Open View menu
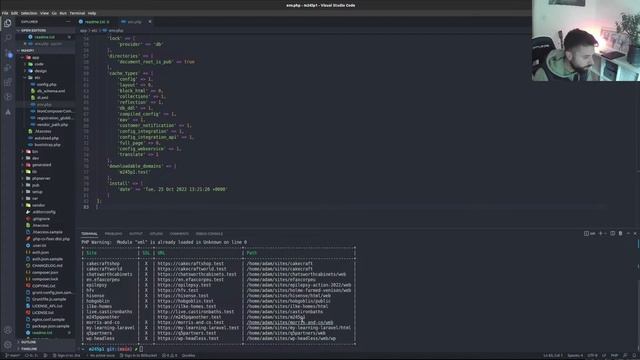This screenshot has width=640, height=360. [x=44, y=13]
